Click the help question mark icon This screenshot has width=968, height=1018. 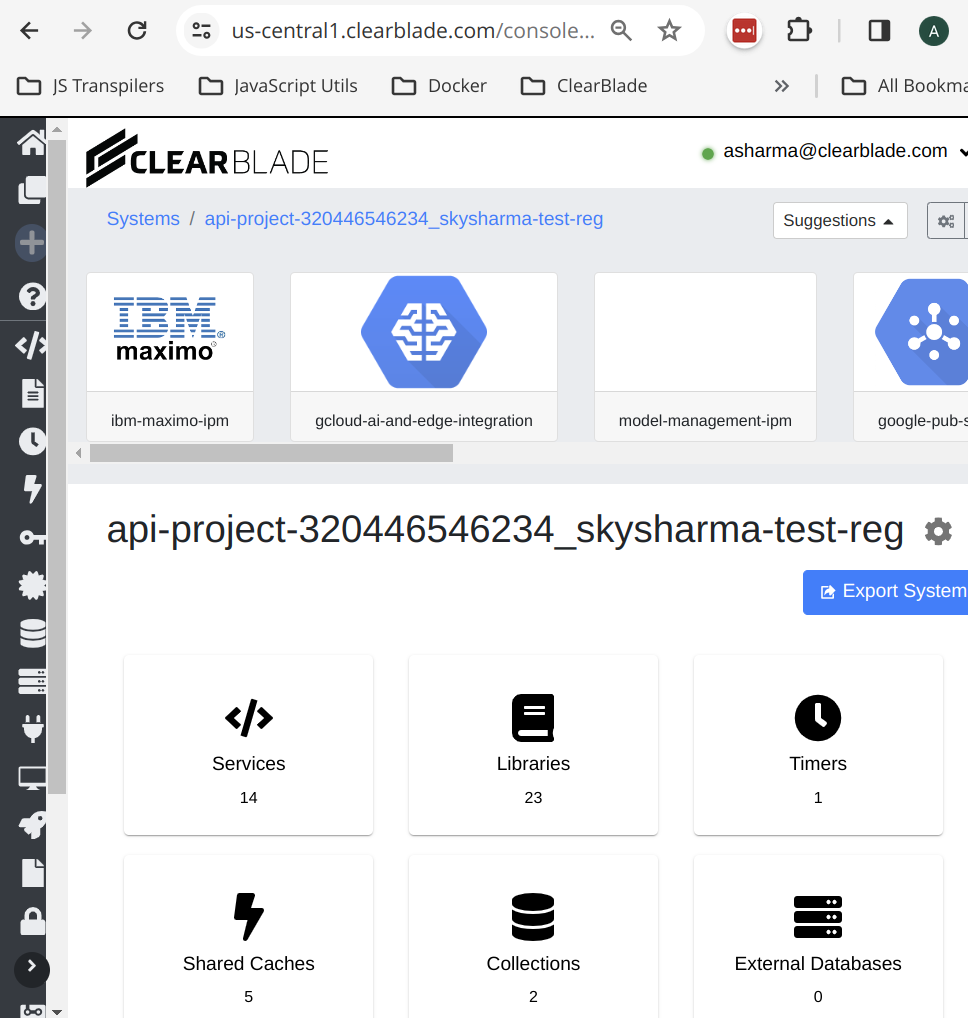tap(31, 296)
